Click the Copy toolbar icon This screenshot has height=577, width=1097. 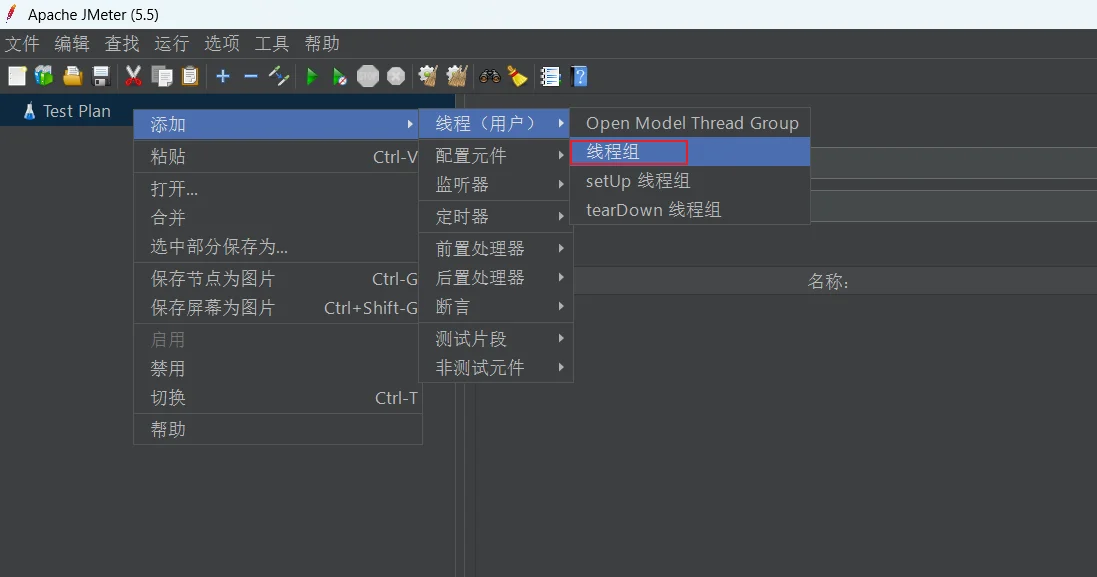[x=162, y=76]
